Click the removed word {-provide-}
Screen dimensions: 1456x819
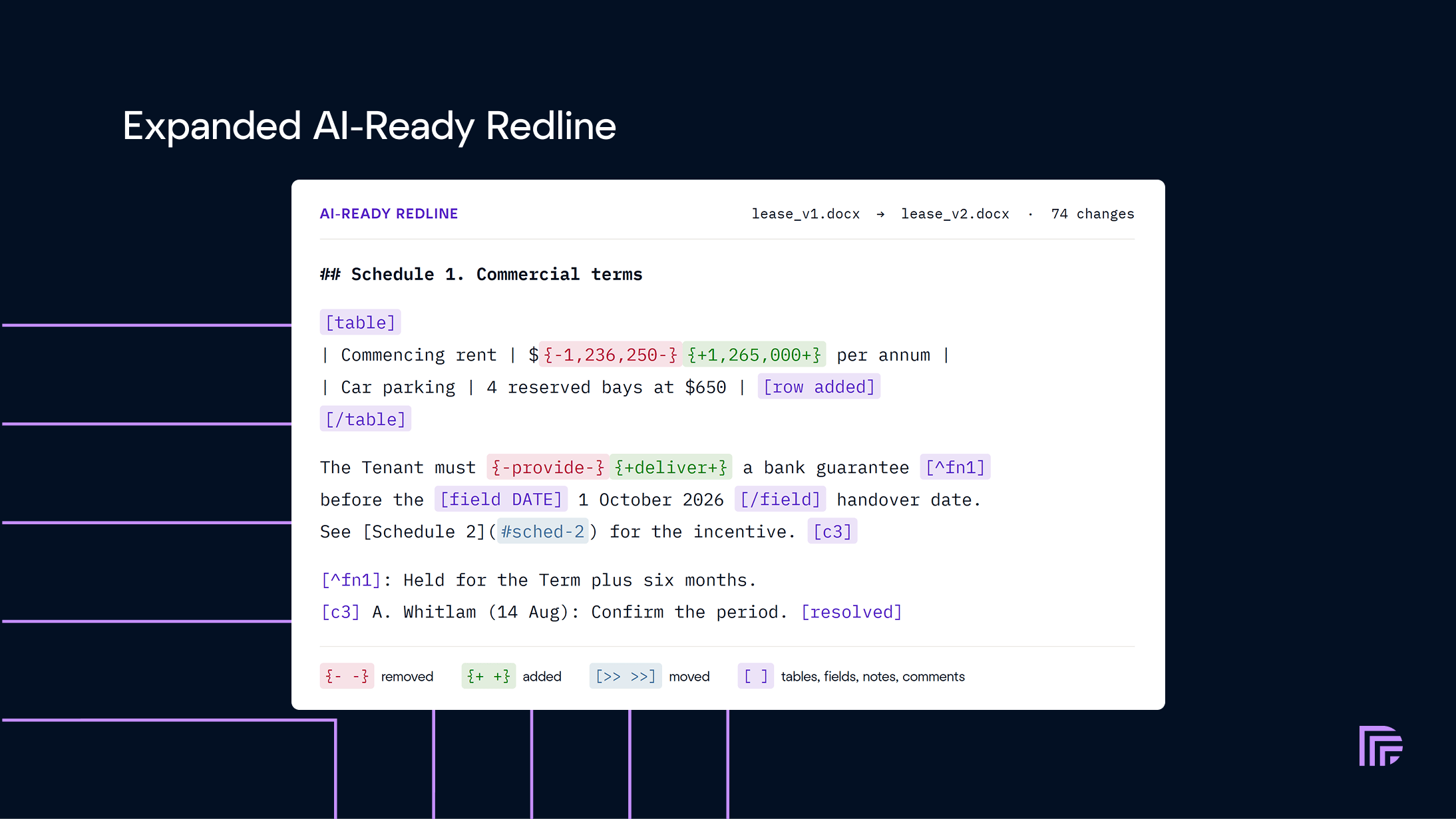tap(548, 467)
